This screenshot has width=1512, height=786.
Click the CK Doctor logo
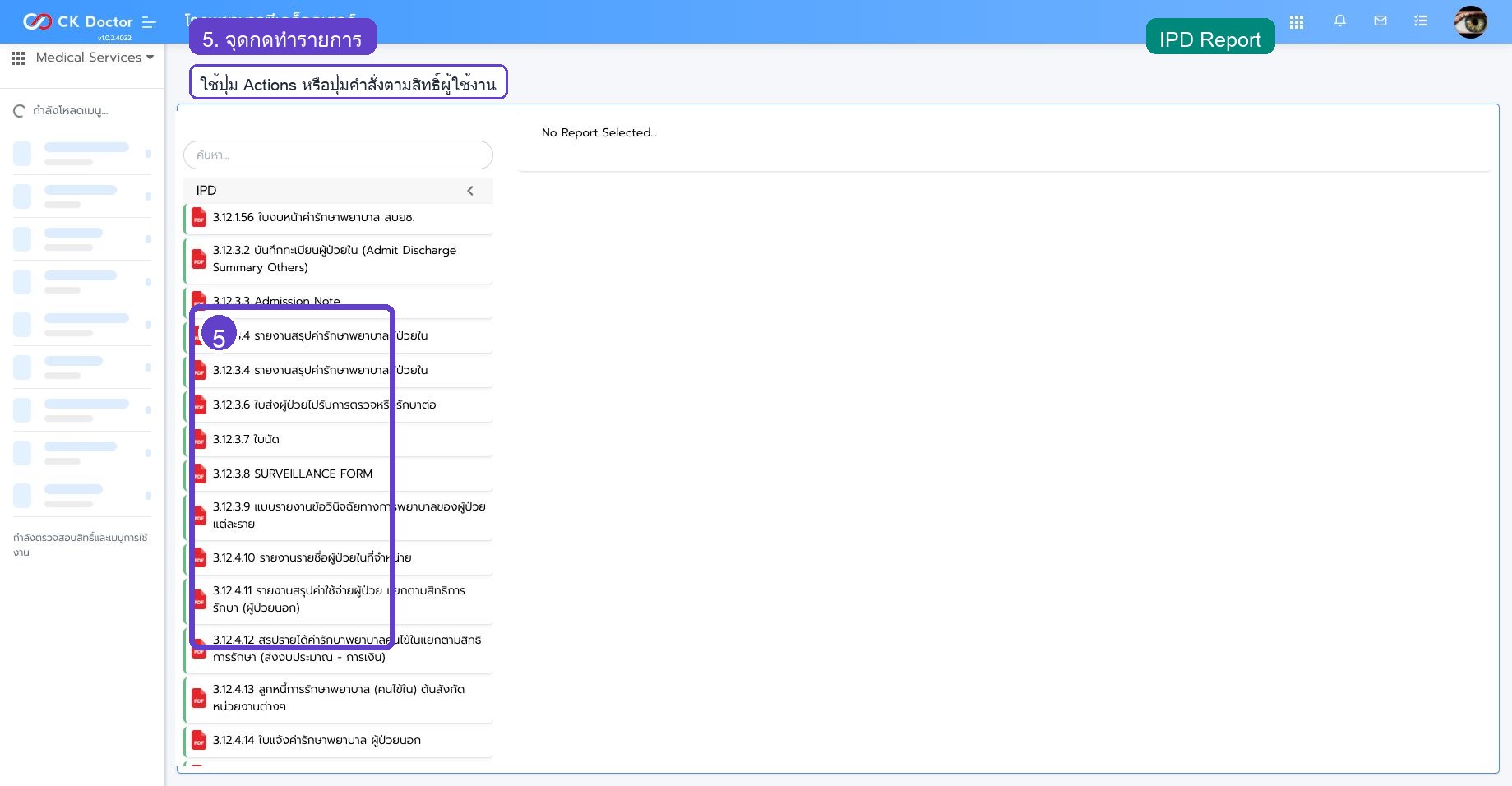tap(77, 21)
